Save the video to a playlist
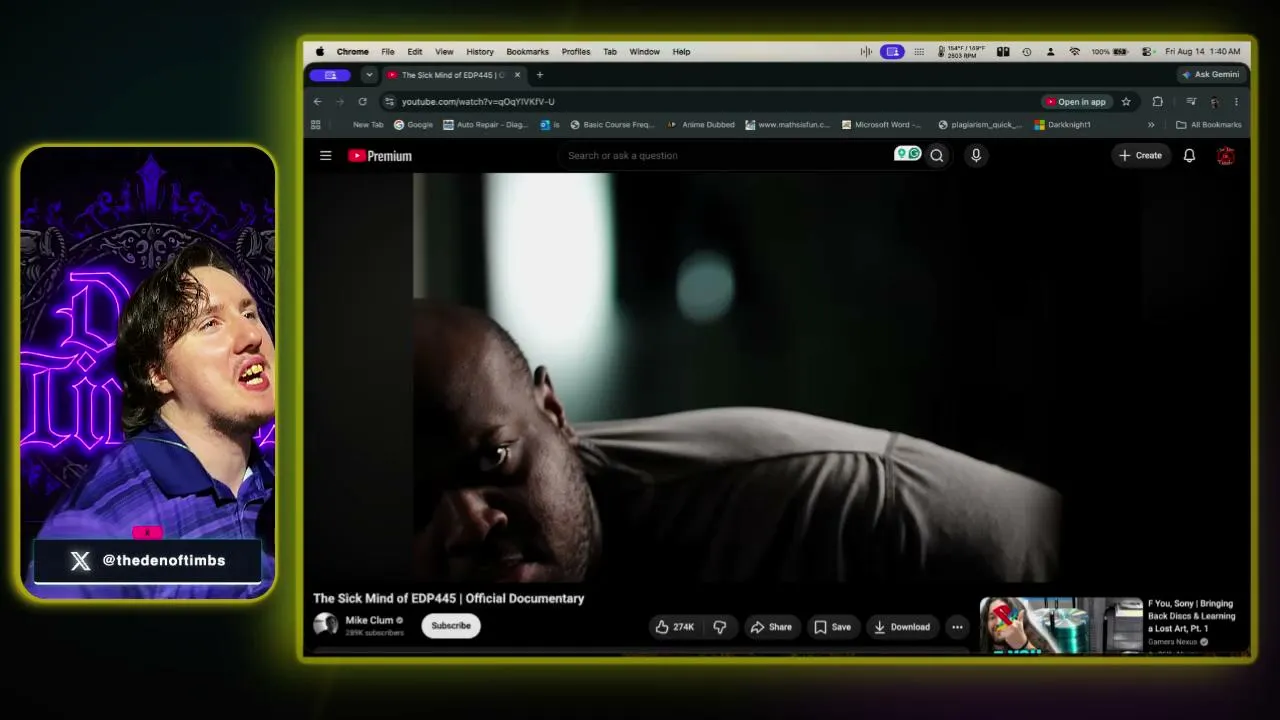This screenshot has width=1280, height=720. [x=832, y=627]
